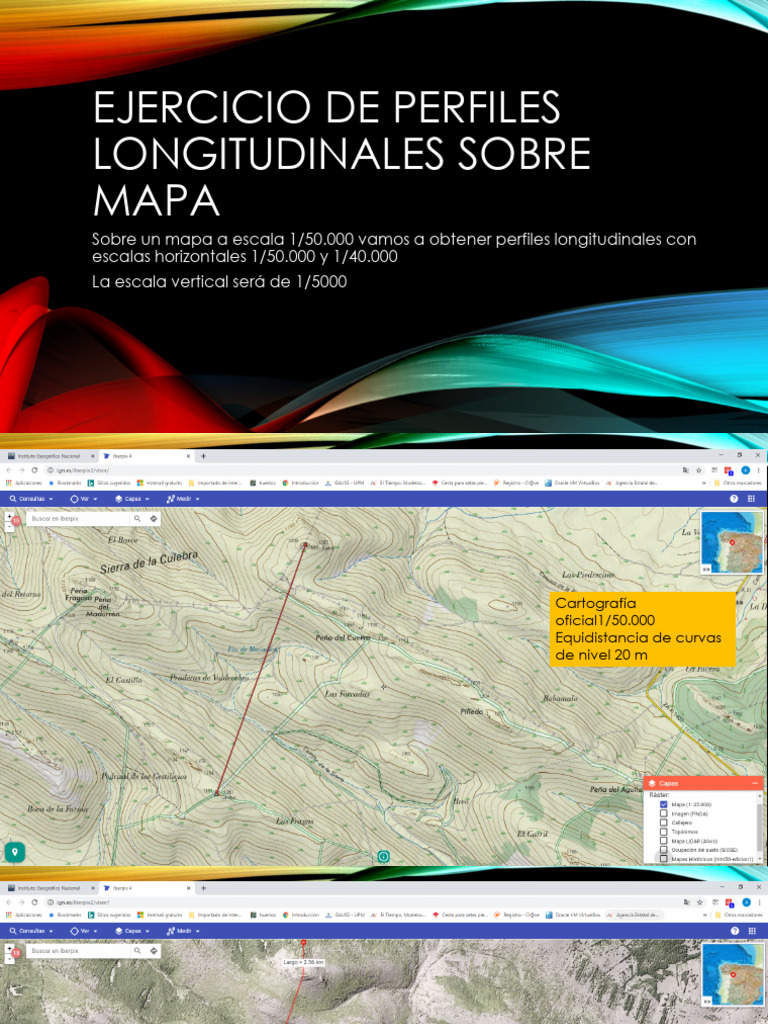This screenshot has width=768, height=1024.
Task: Go forward in the topographic map browser
Action: coord(22,470)
